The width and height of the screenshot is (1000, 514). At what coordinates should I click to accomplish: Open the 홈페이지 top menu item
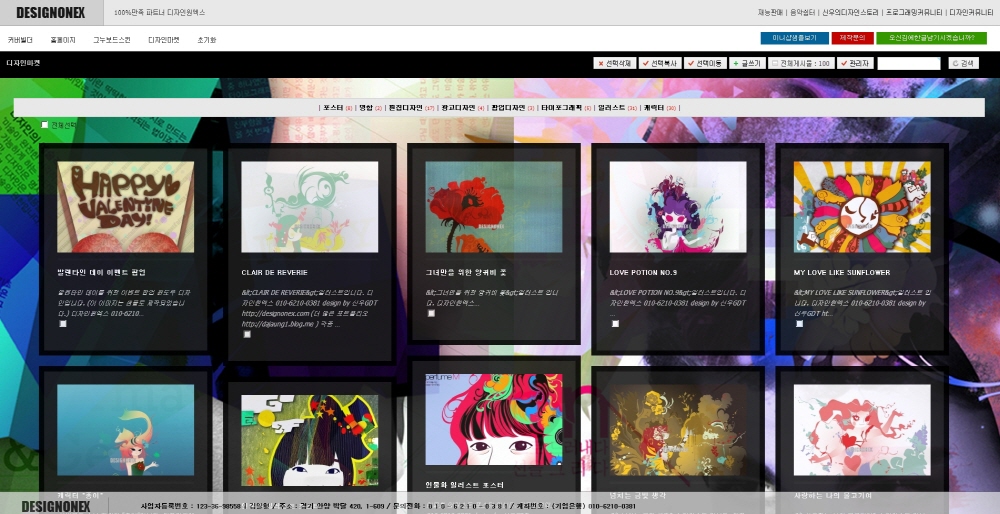63,40
